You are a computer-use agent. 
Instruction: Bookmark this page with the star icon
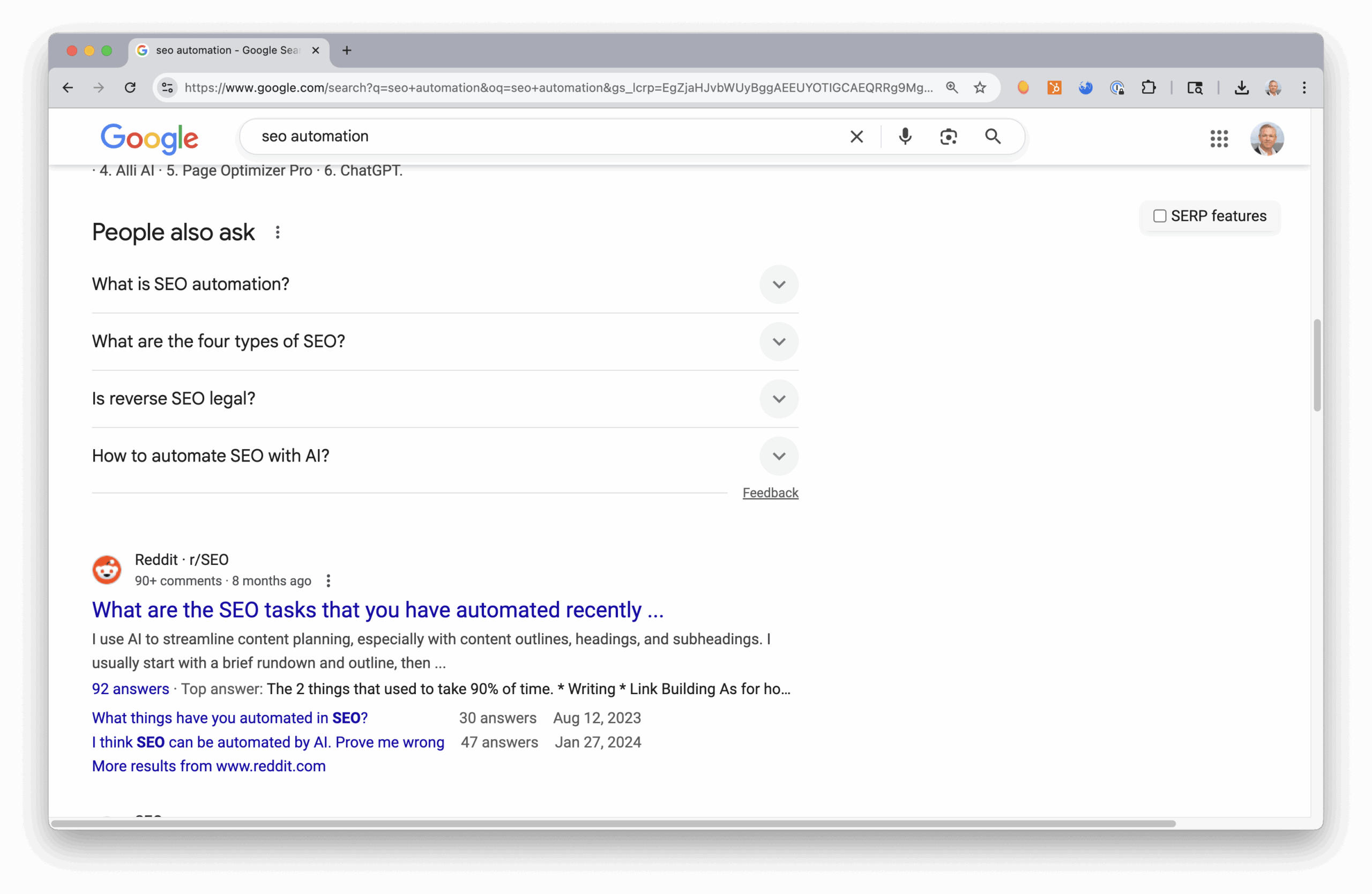pyautogui.click(x=979, y=87)
